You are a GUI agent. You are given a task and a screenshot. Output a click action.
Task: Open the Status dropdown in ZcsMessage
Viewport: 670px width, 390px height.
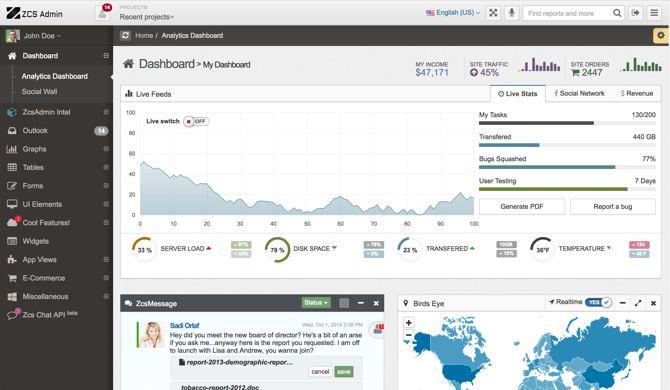[x=316, y=302]
